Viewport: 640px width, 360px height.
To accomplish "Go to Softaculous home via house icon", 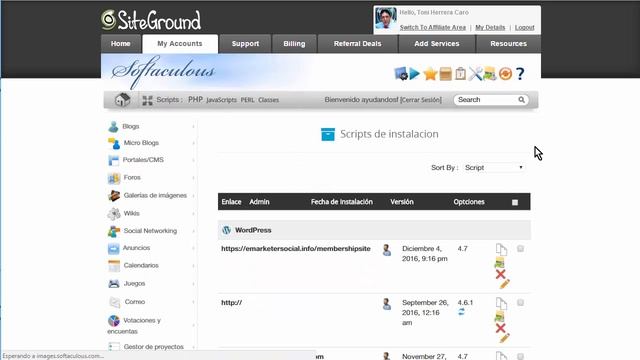I will (x=122, y=100).
